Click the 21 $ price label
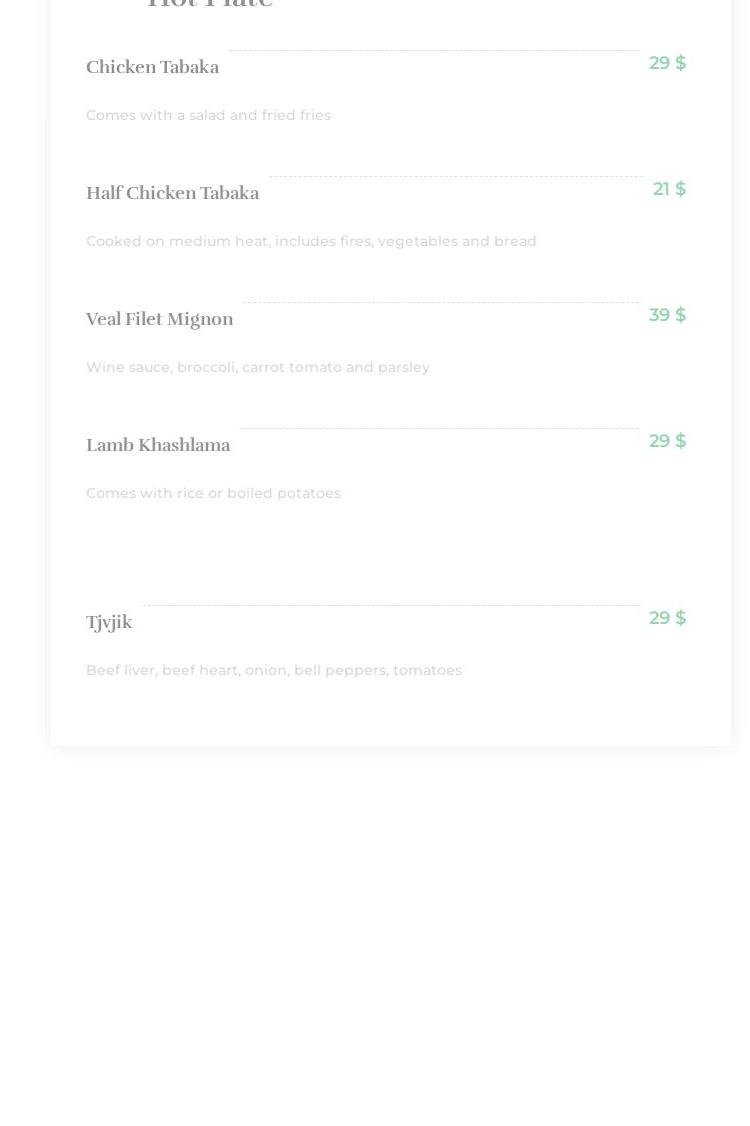Image resolution: width=750 pixels, height=1126 pixels. [669, 189]
